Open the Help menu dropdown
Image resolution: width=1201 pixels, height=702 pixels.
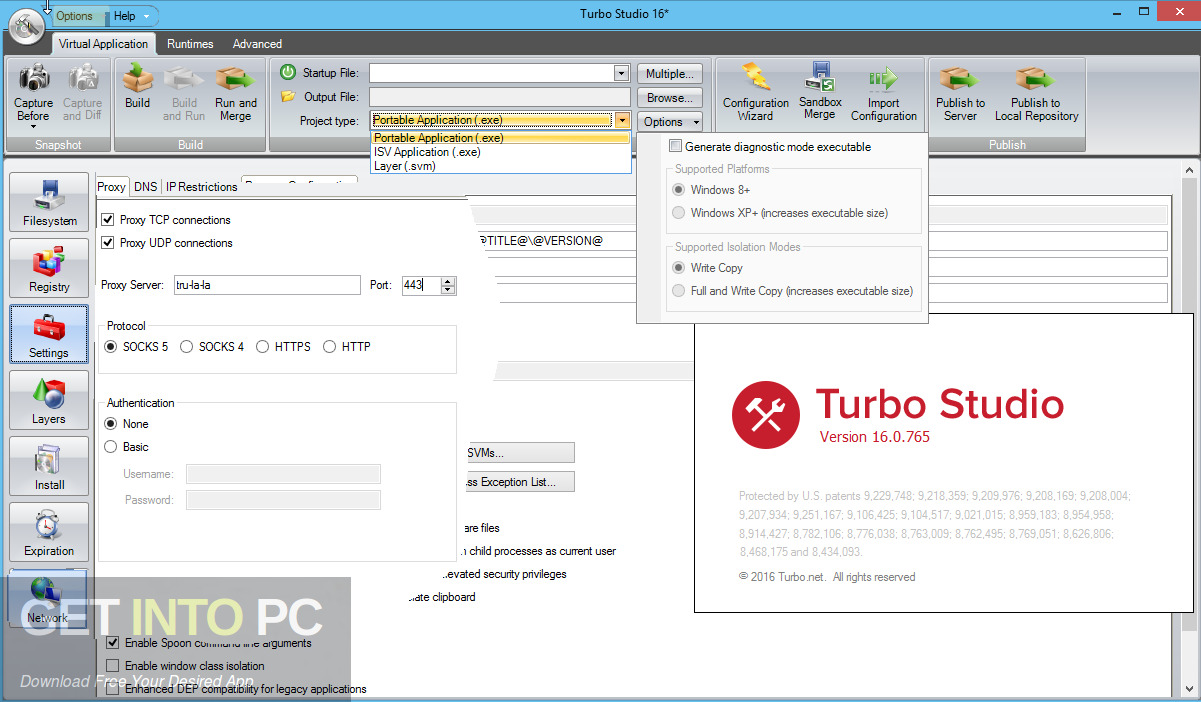(131, 16)
